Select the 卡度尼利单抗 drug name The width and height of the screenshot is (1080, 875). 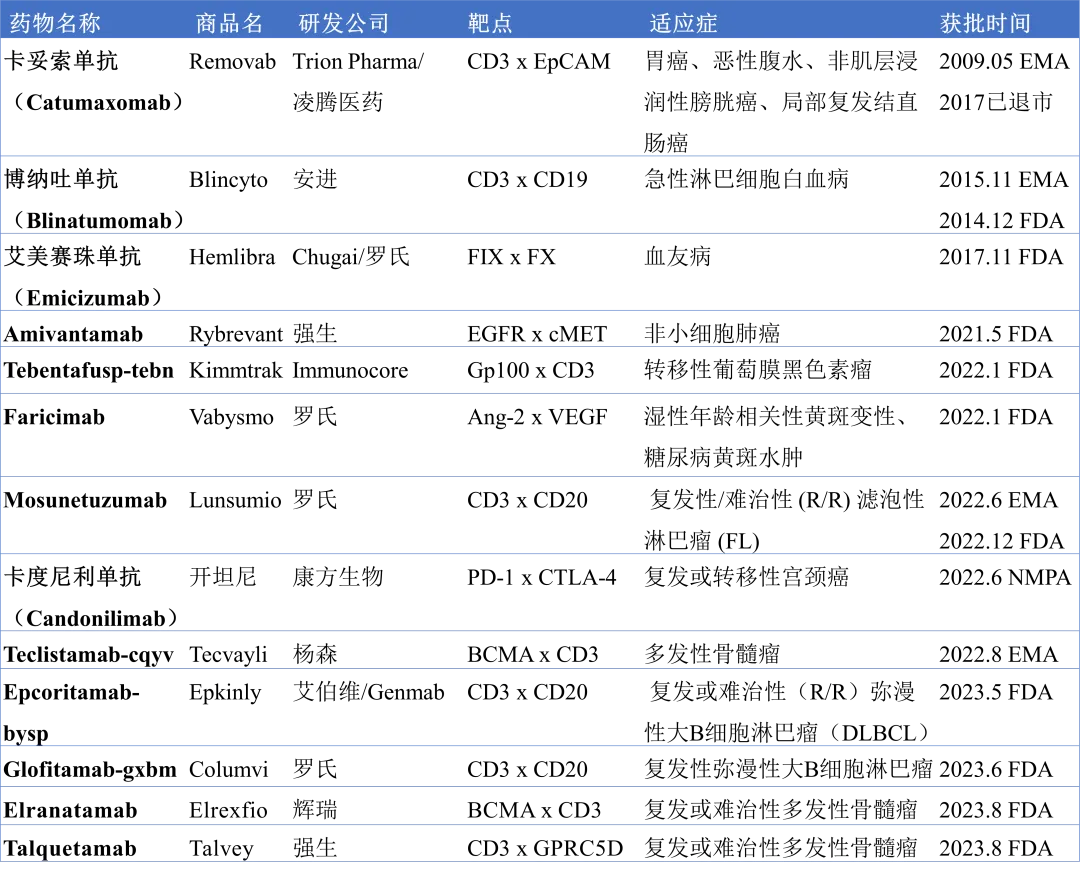(x=72, y=577)
